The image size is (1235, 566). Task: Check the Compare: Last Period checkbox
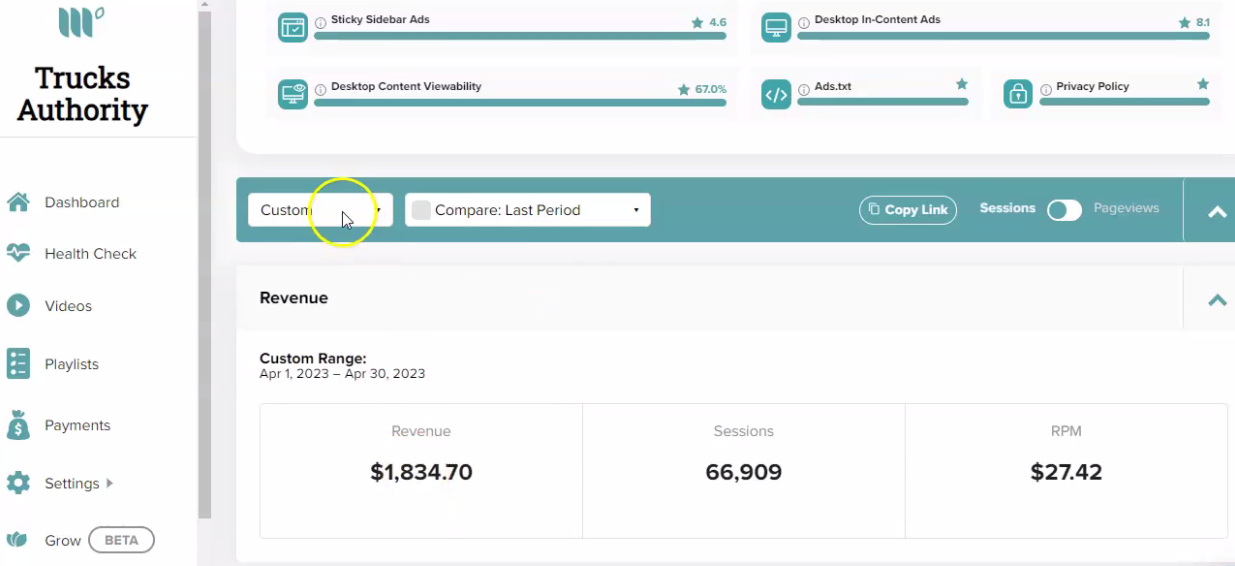[x=421, y=210]
